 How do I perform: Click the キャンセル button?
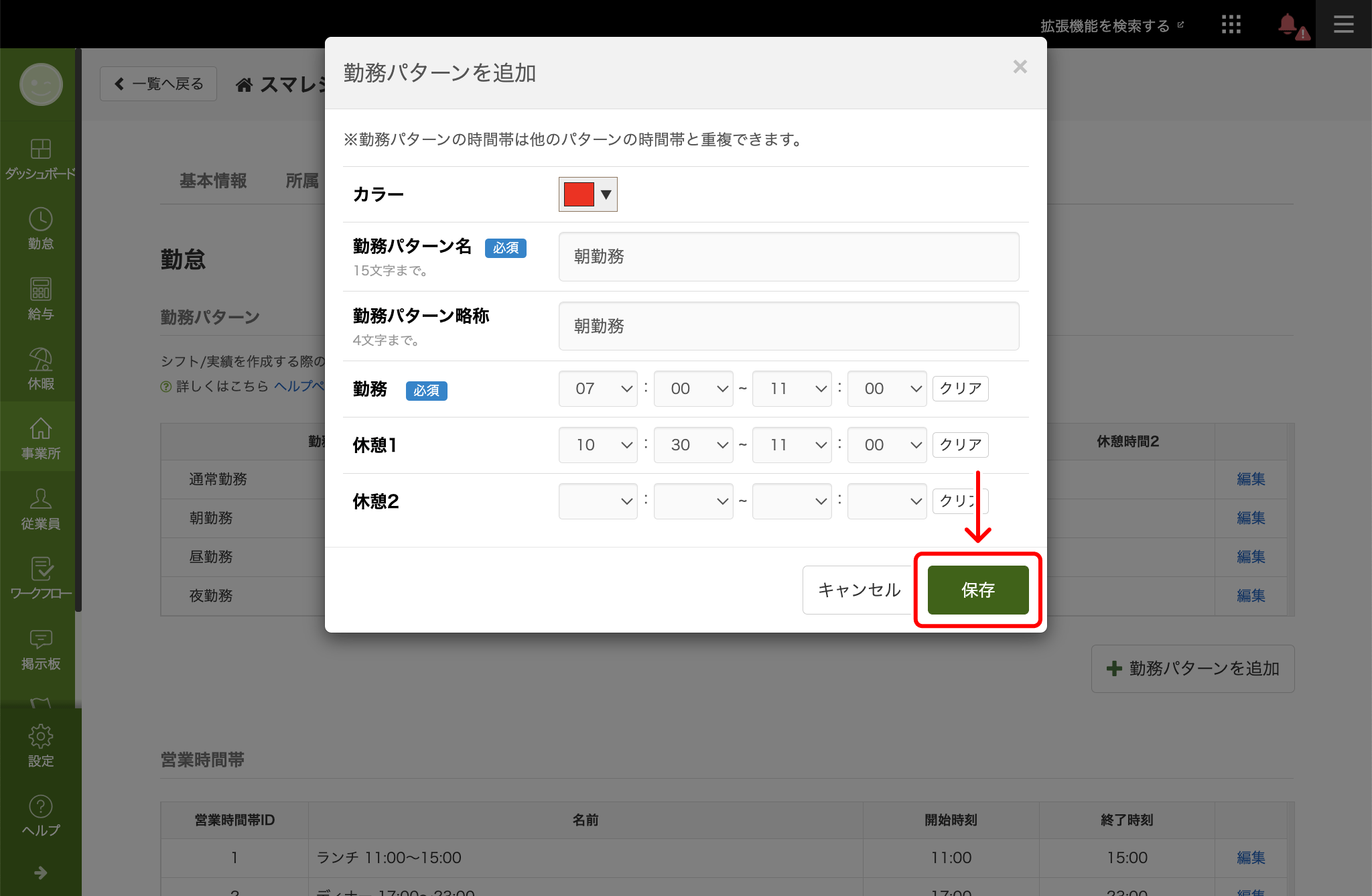859,590
